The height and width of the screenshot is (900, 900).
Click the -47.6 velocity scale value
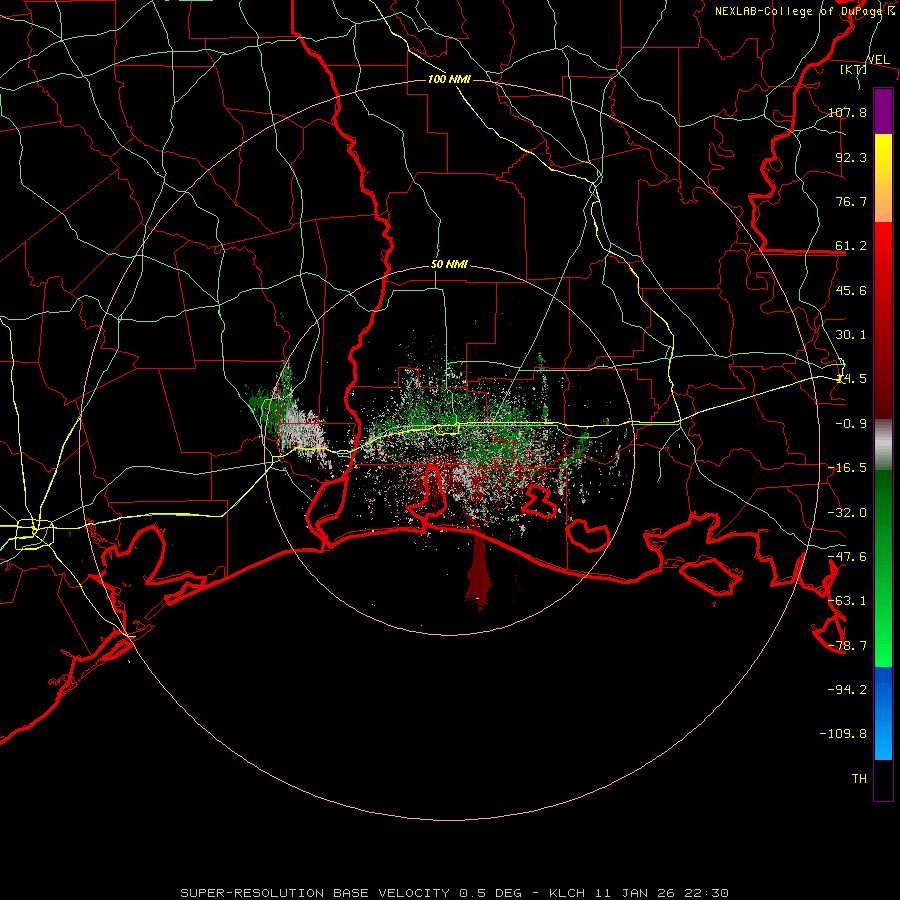click(847, 557)
